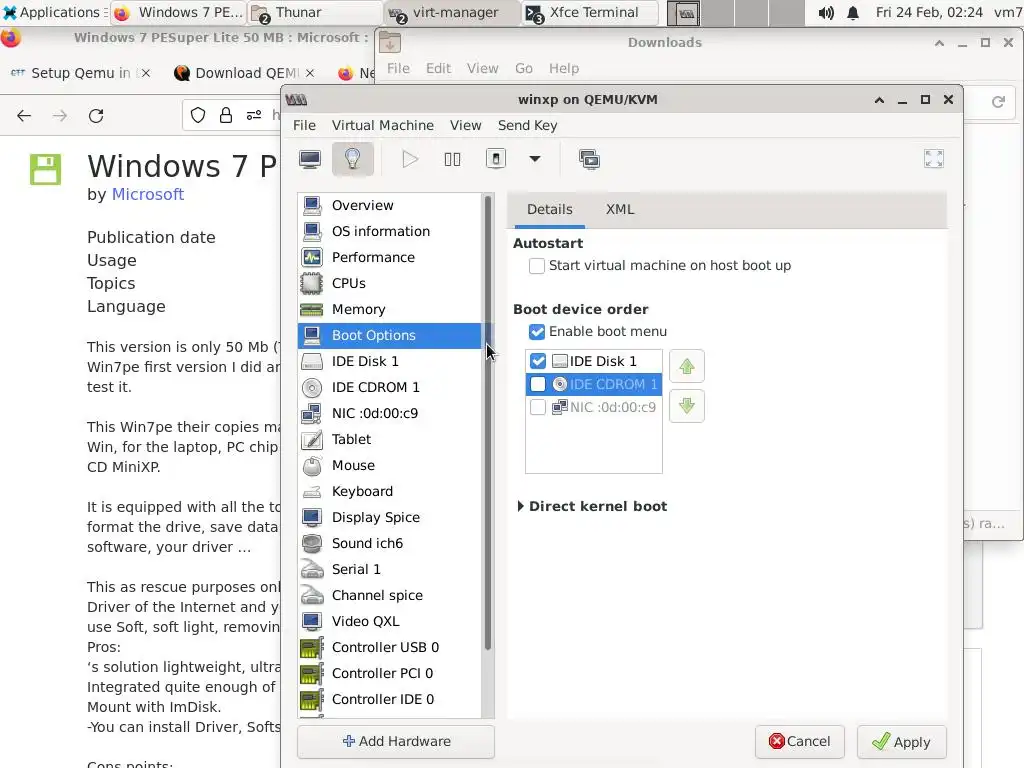The width and height of the screenshot is (1024, 768).
Task: Open shutdown options dropdown arrow
Action: 535,159
